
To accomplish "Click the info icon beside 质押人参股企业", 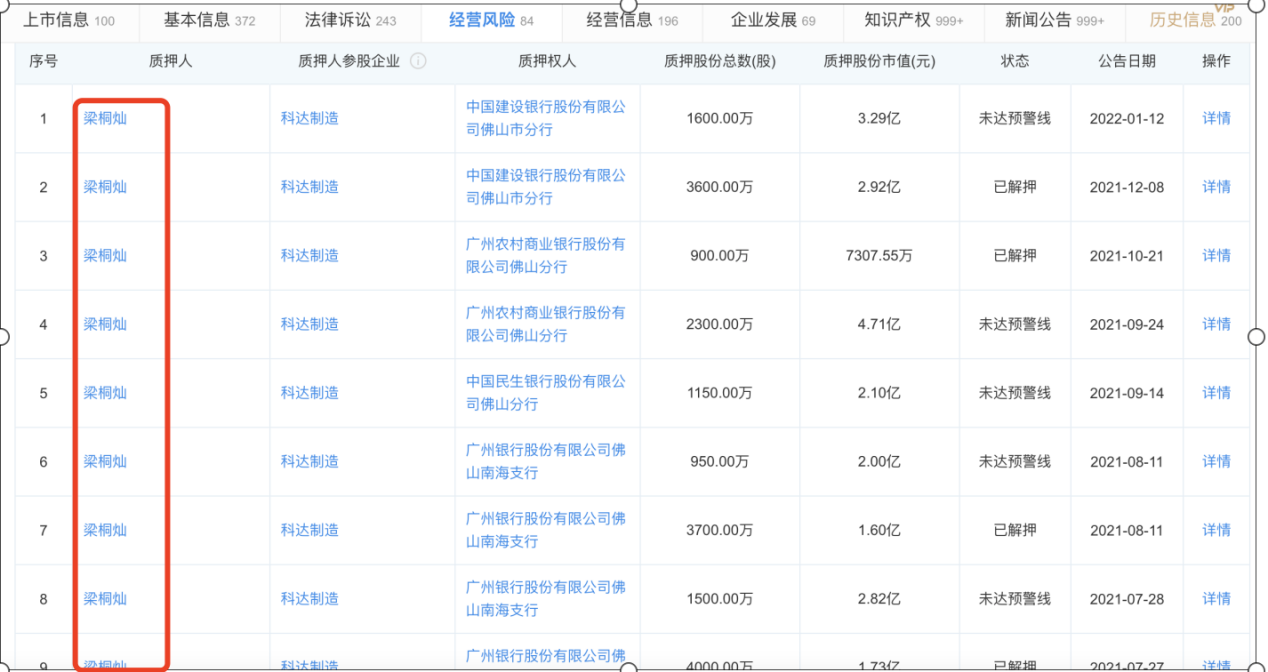I will click(418, 61).
